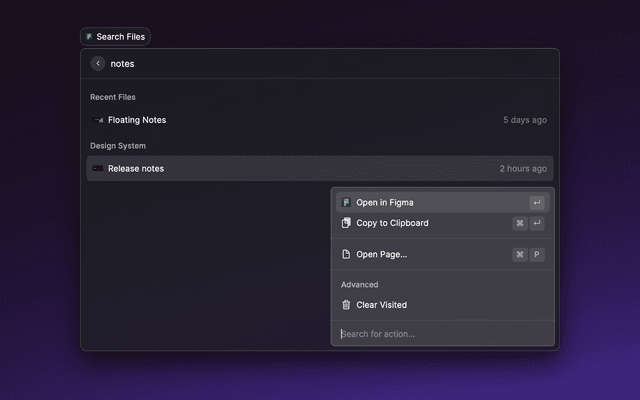The height and width of the screenshot is (400, 640).
Task: Click the Floating Notes file thumbnail
Action: pos(98,120)
